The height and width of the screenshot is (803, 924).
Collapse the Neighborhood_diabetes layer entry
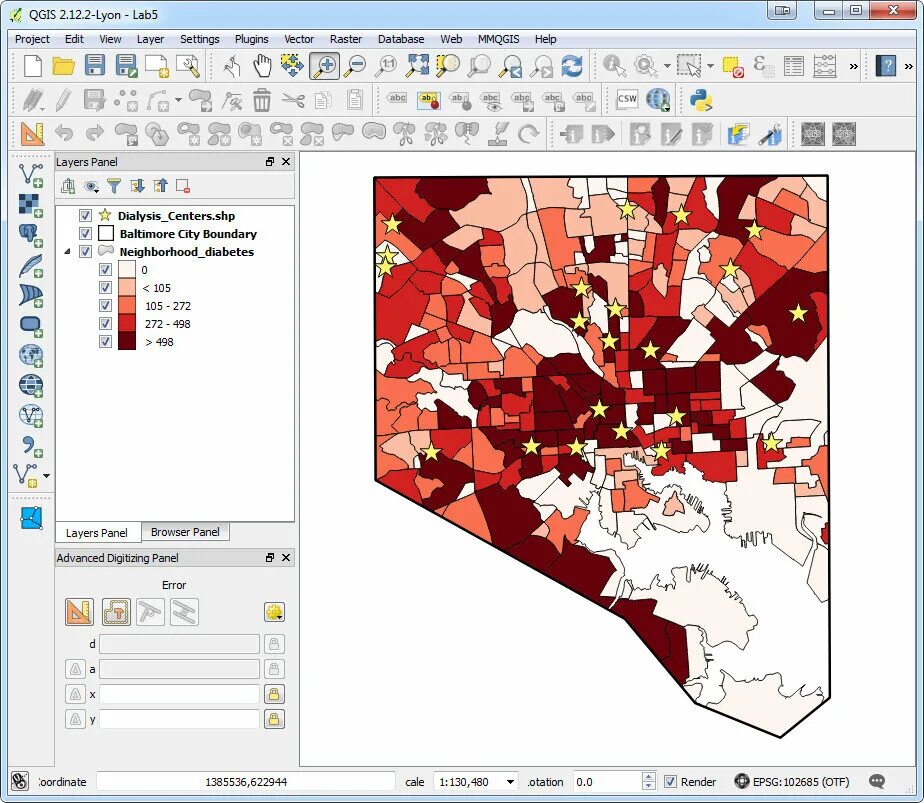pos(66,251)
